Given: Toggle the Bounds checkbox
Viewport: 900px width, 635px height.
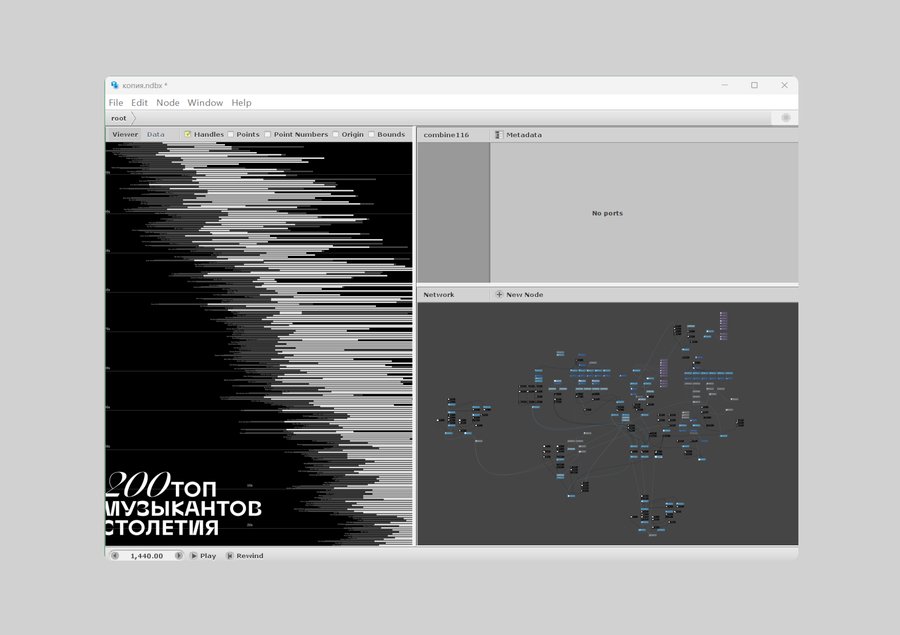Looking at the screenshot, I should (372, 134).
